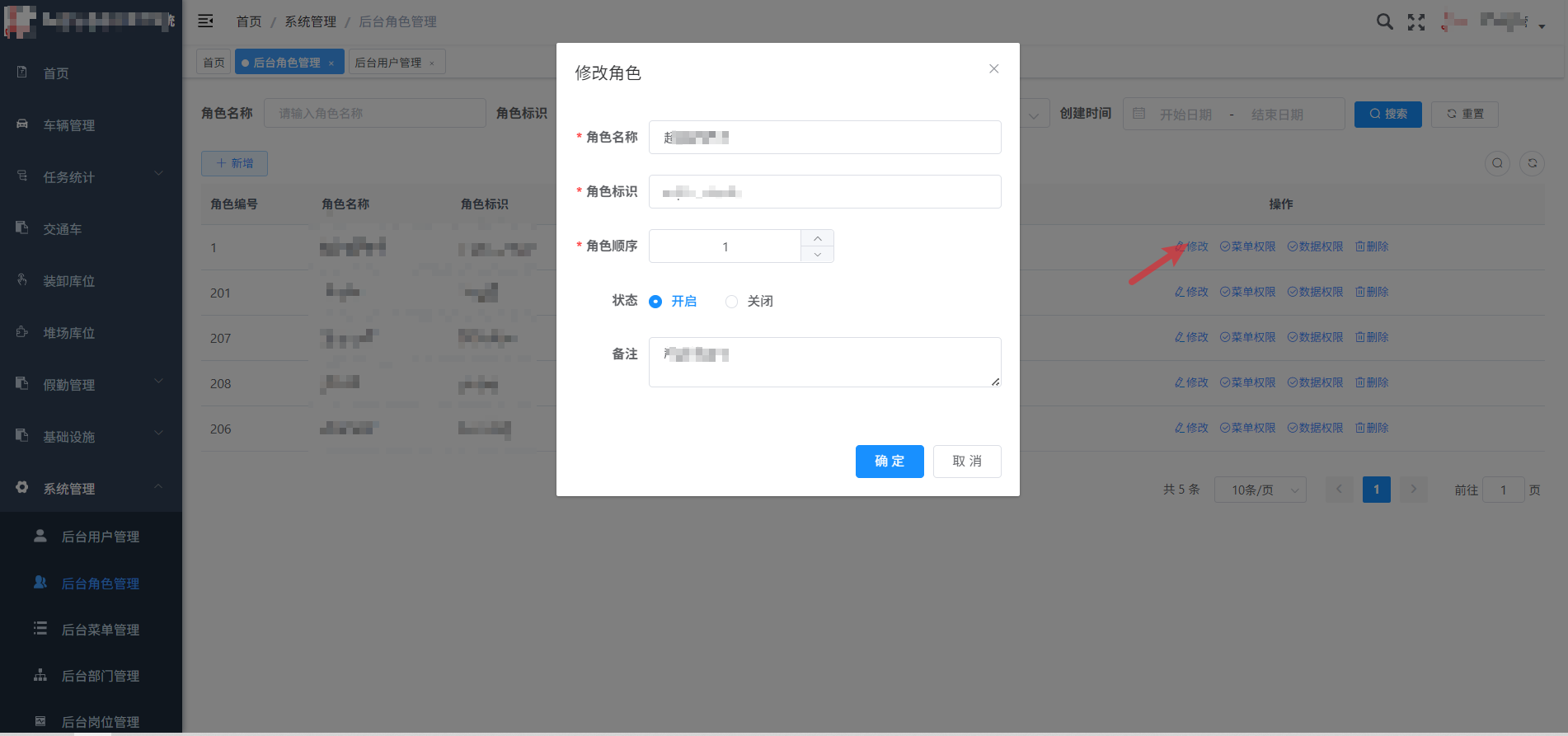Click 开始日期 in the date range picker

[1185, 115]
